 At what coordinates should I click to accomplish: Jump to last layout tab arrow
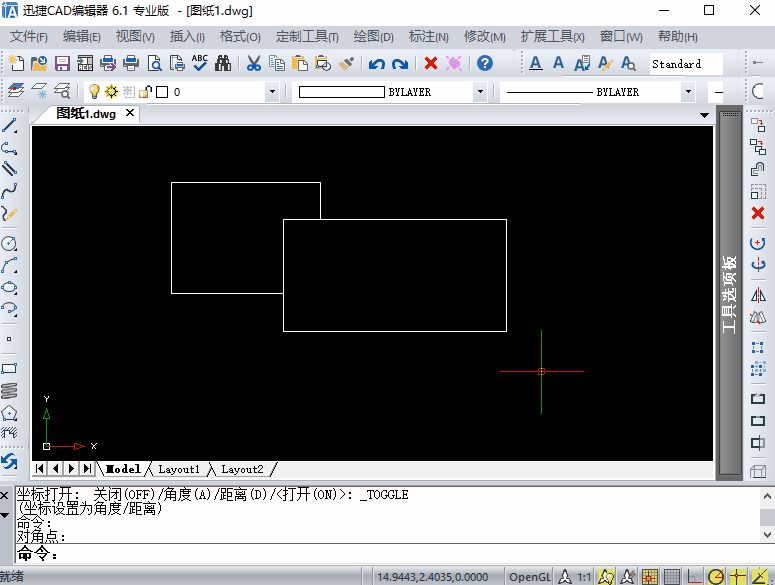point(87,468)
